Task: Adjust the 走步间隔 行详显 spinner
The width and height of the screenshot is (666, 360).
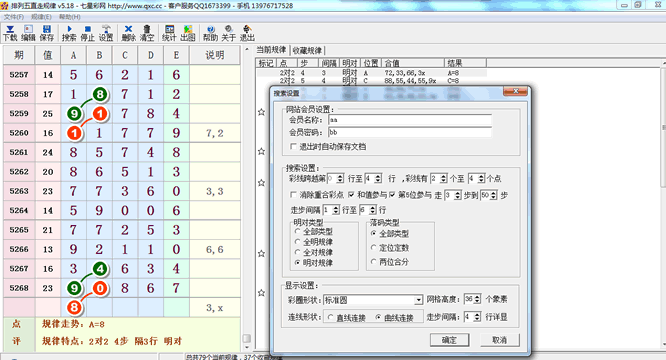Action: click(477, 317)
